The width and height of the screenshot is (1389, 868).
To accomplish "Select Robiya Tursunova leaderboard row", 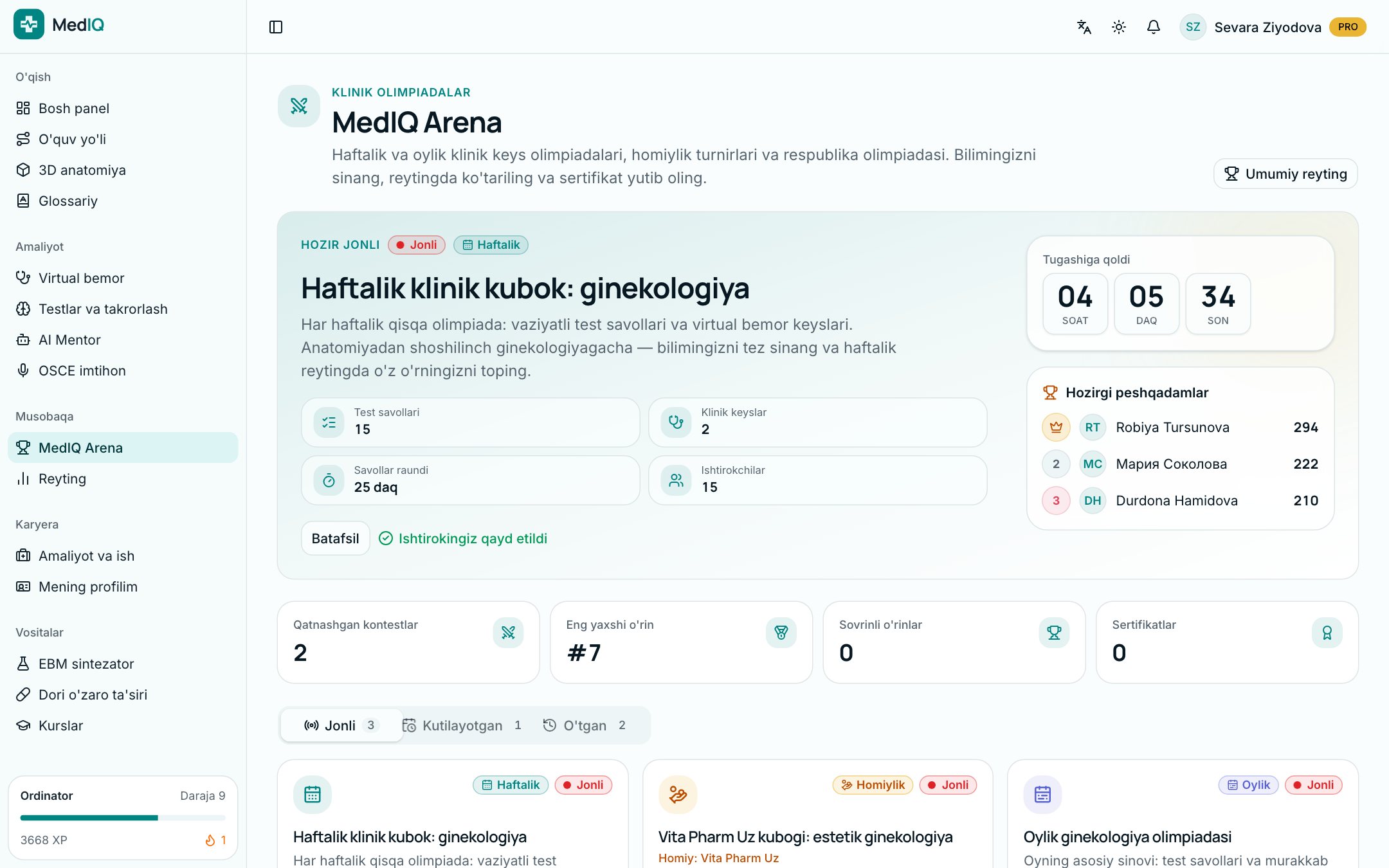I will [x=1181, y=427].
